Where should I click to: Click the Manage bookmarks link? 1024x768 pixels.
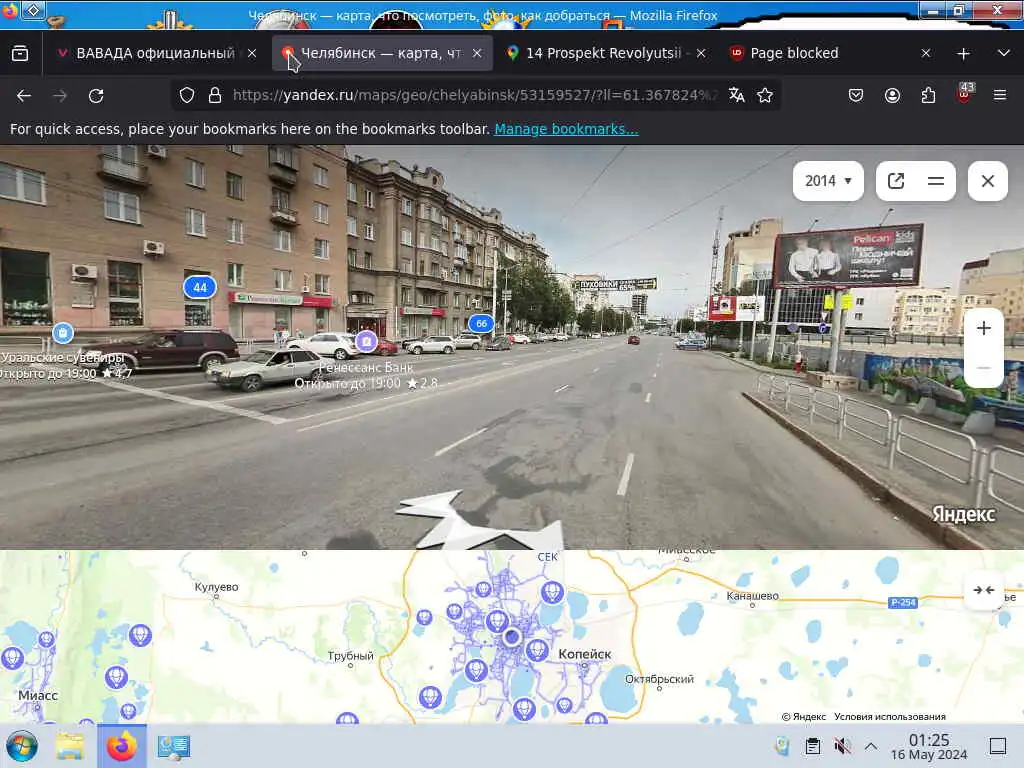[x=566, y=129]
